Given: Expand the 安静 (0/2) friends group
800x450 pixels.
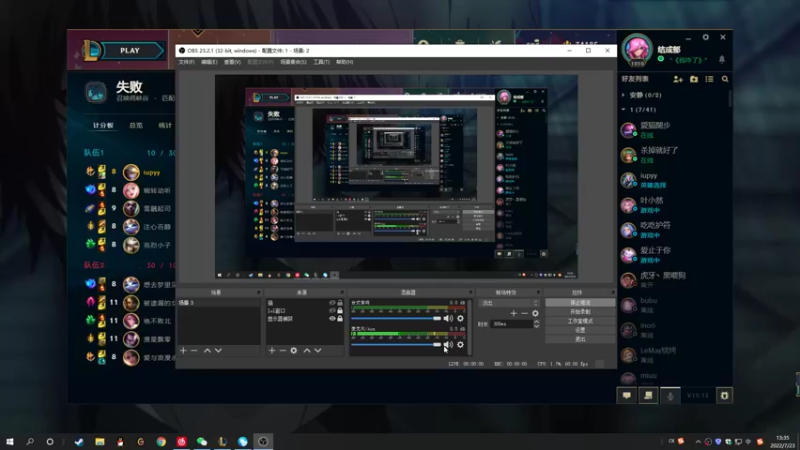Looking at the screenshot, I should point(623,95).
